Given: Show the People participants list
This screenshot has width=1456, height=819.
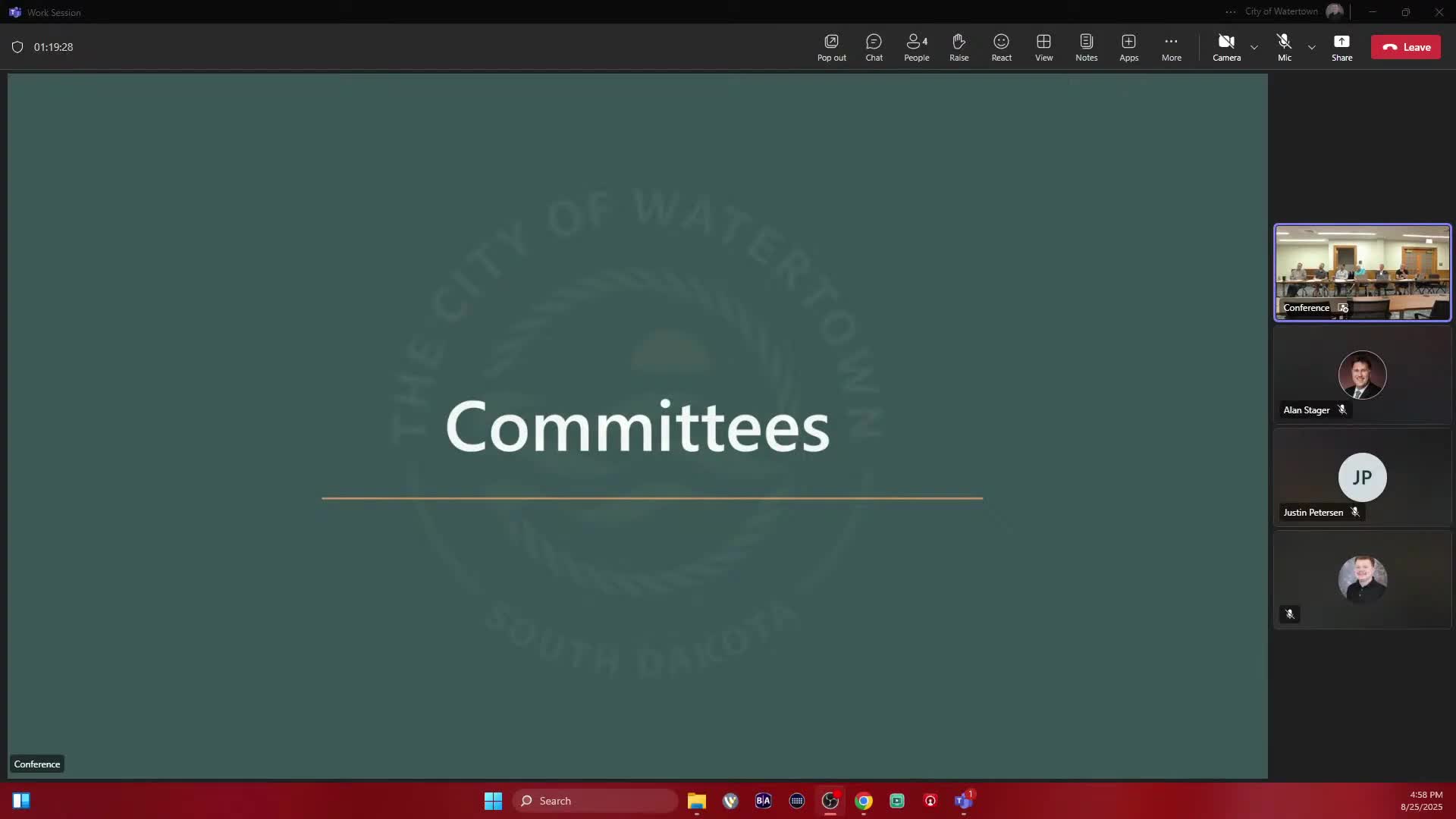Looking at the screenshot, I should pos(916,47).
